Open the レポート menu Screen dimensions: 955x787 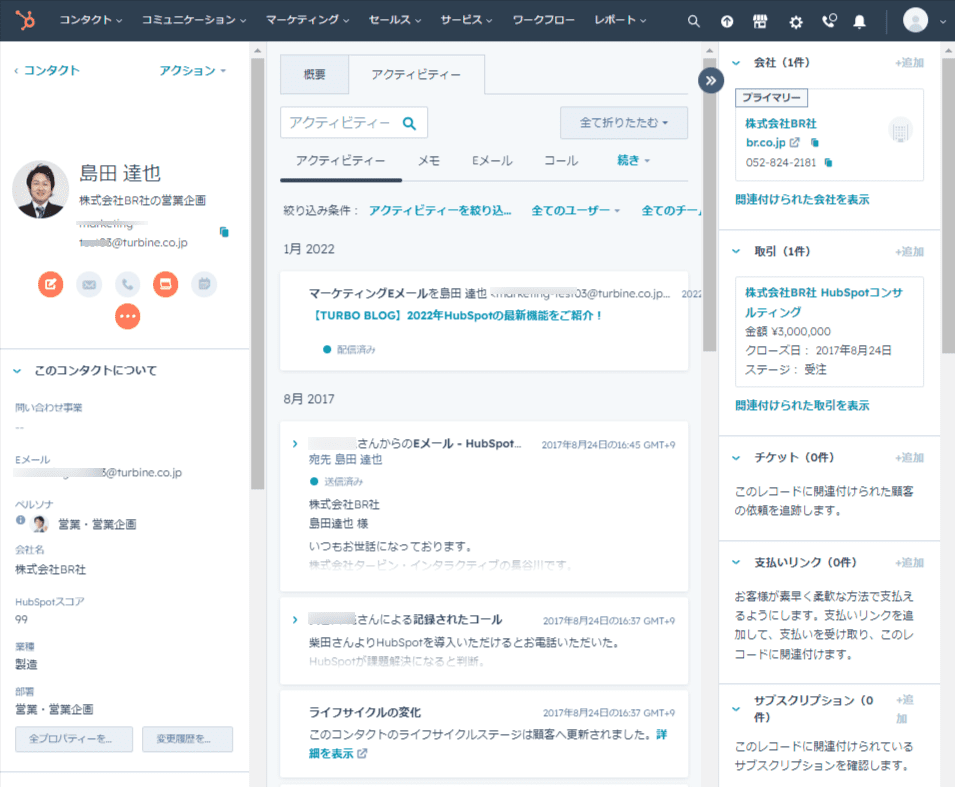[620, 20]
